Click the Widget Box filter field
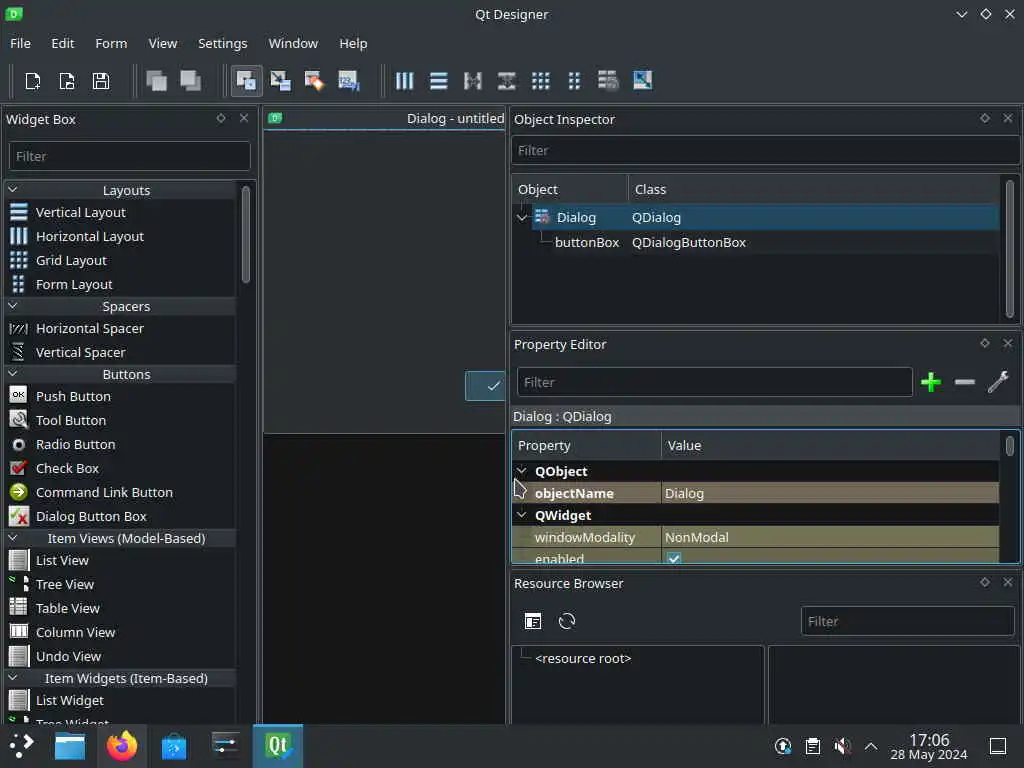 coord(129,156)
